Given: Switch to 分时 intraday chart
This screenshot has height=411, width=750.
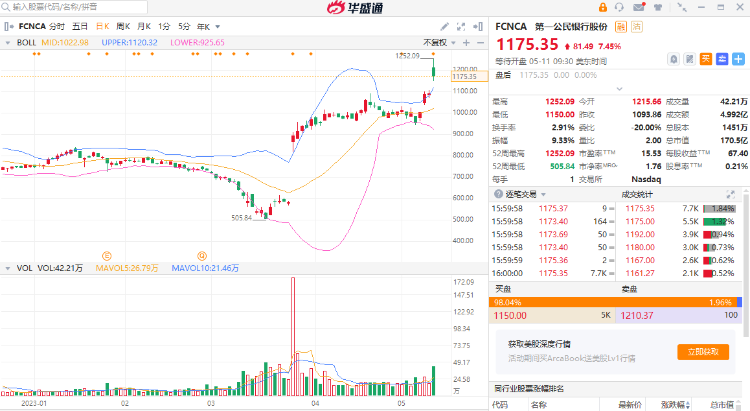Looking at the screenshot, I should (x=56, y=27).
